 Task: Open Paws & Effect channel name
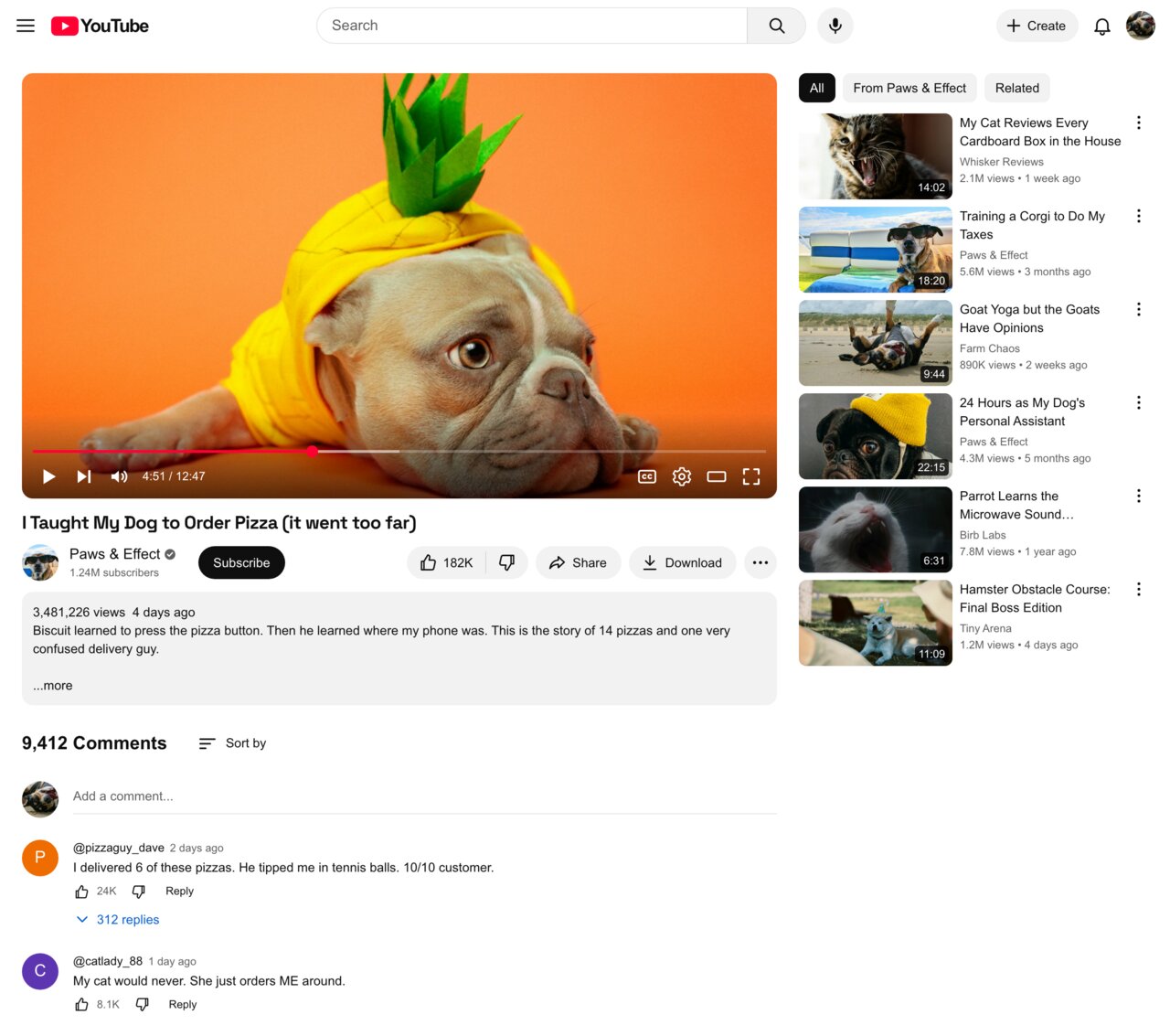(114, 554)
